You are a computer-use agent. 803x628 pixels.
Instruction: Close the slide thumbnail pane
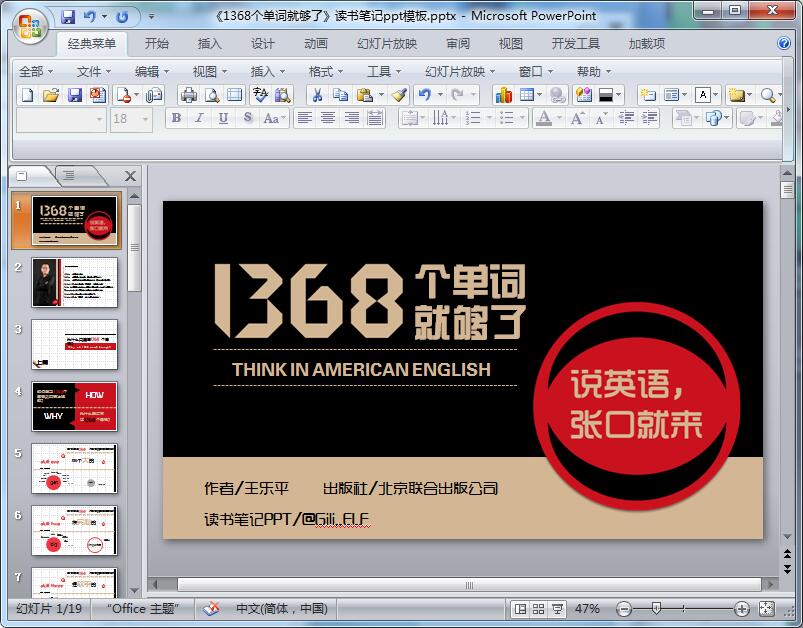(131, 176)
